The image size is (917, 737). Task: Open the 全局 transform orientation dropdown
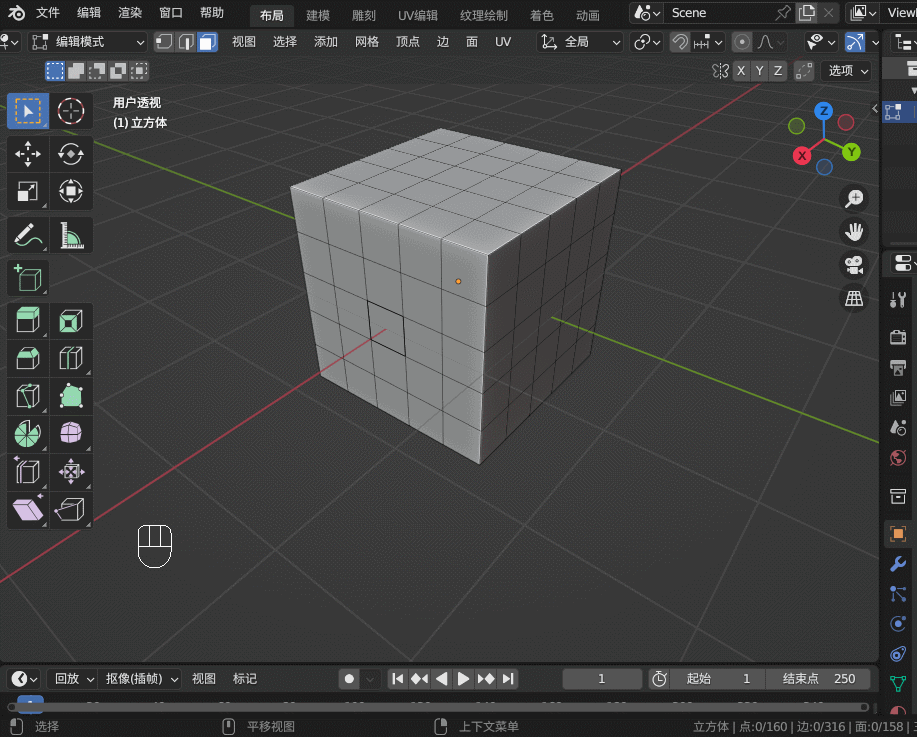click(580, 42)
